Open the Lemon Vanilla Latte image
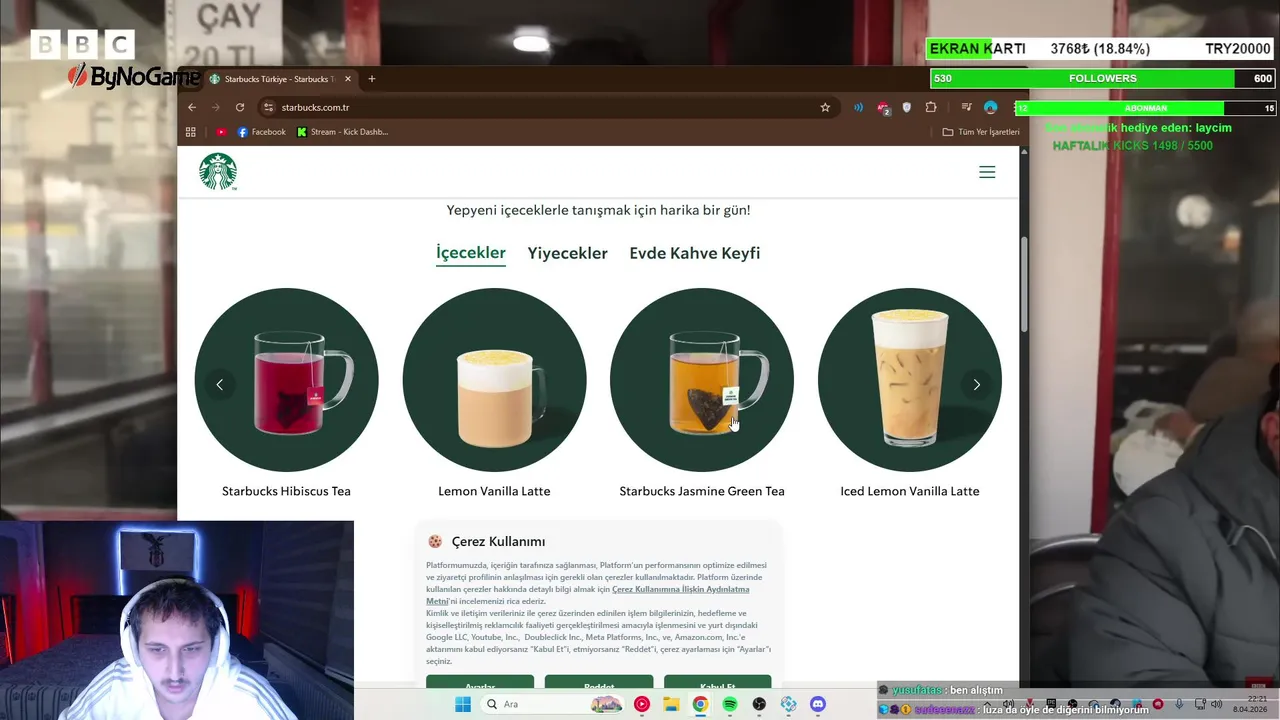1280x720 pixels. (x=494, y=380)
